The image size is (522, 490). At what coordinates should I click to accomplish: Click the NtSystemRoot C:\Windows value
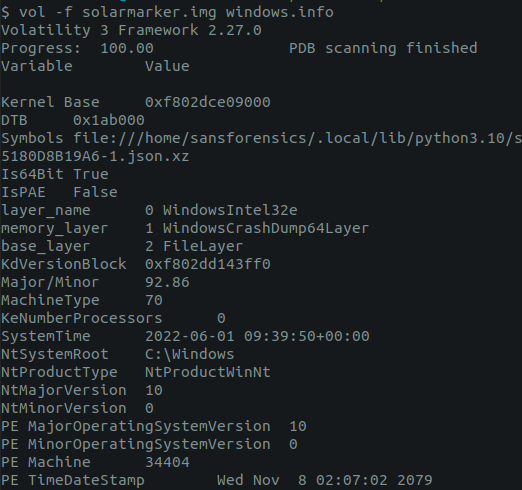click(x=189, y=354)
